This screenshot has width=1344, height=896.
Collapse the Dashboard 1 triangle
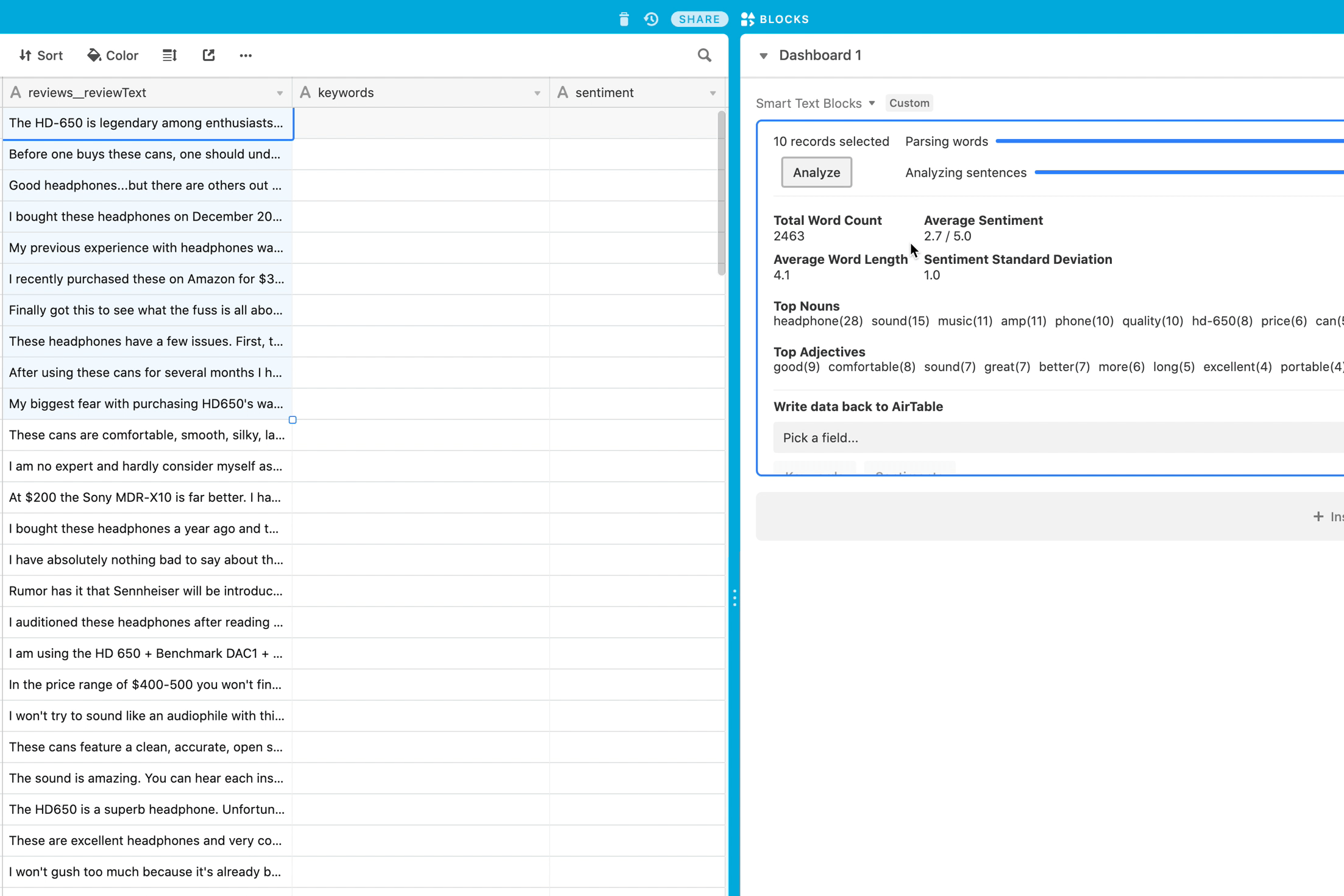763,55
